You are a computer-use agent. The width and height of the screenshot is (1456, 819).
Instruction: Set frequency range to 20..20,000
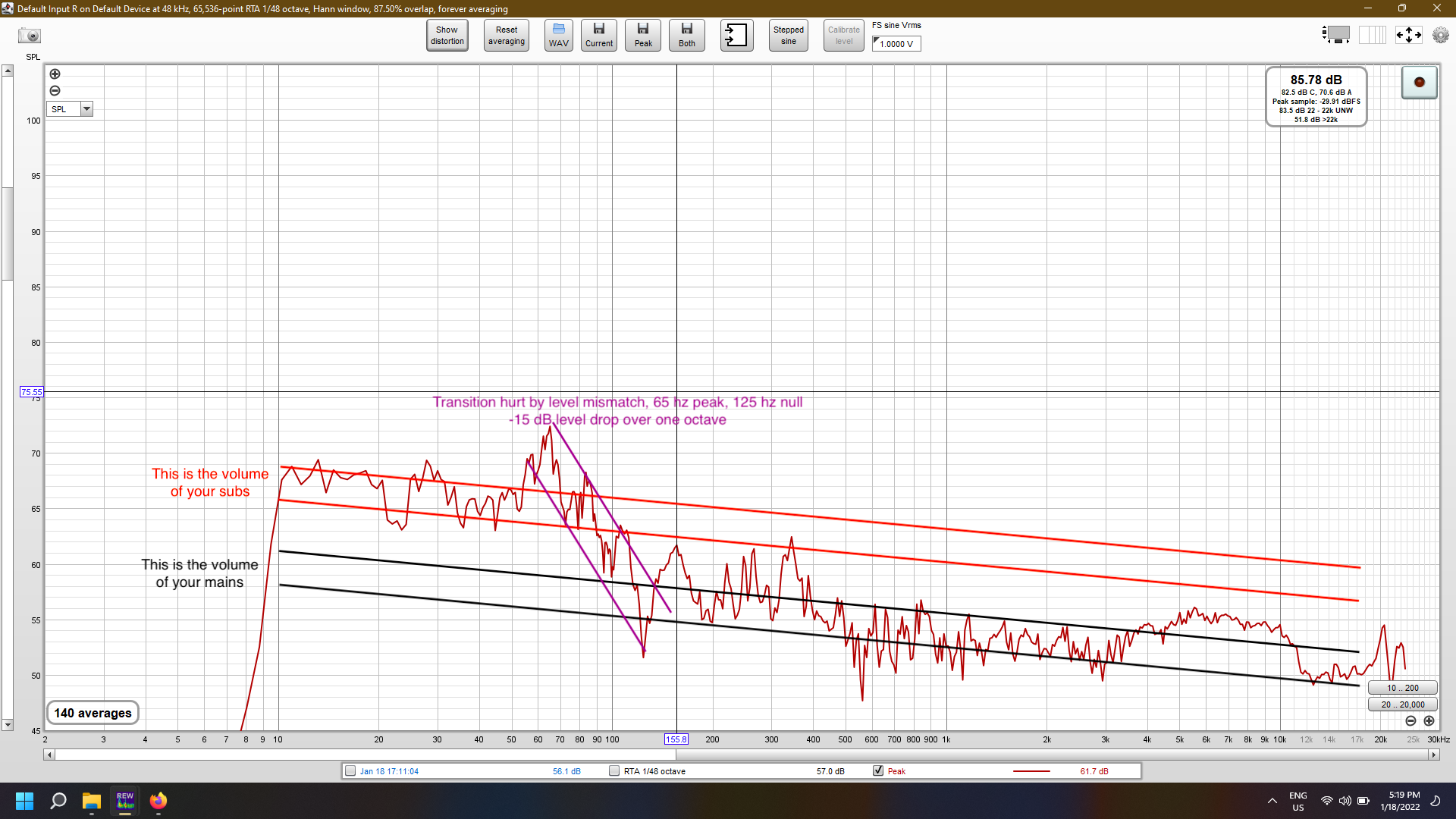[1403, 705]
